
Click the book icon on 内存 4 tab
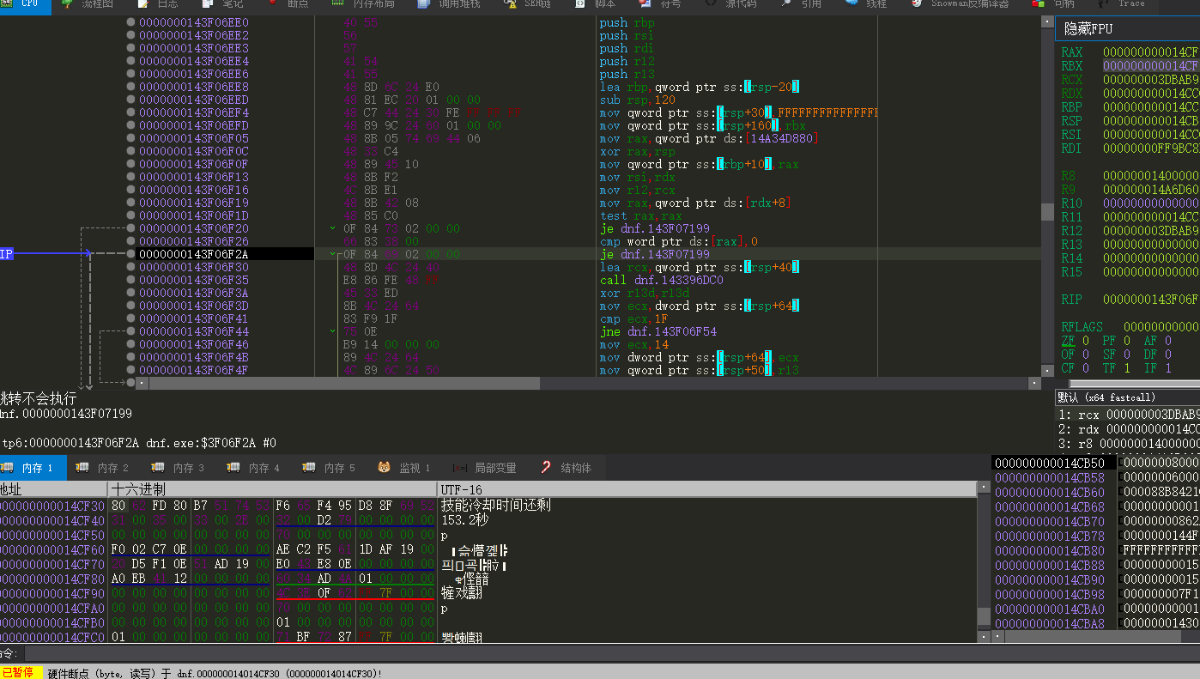(x=233, y=467)
